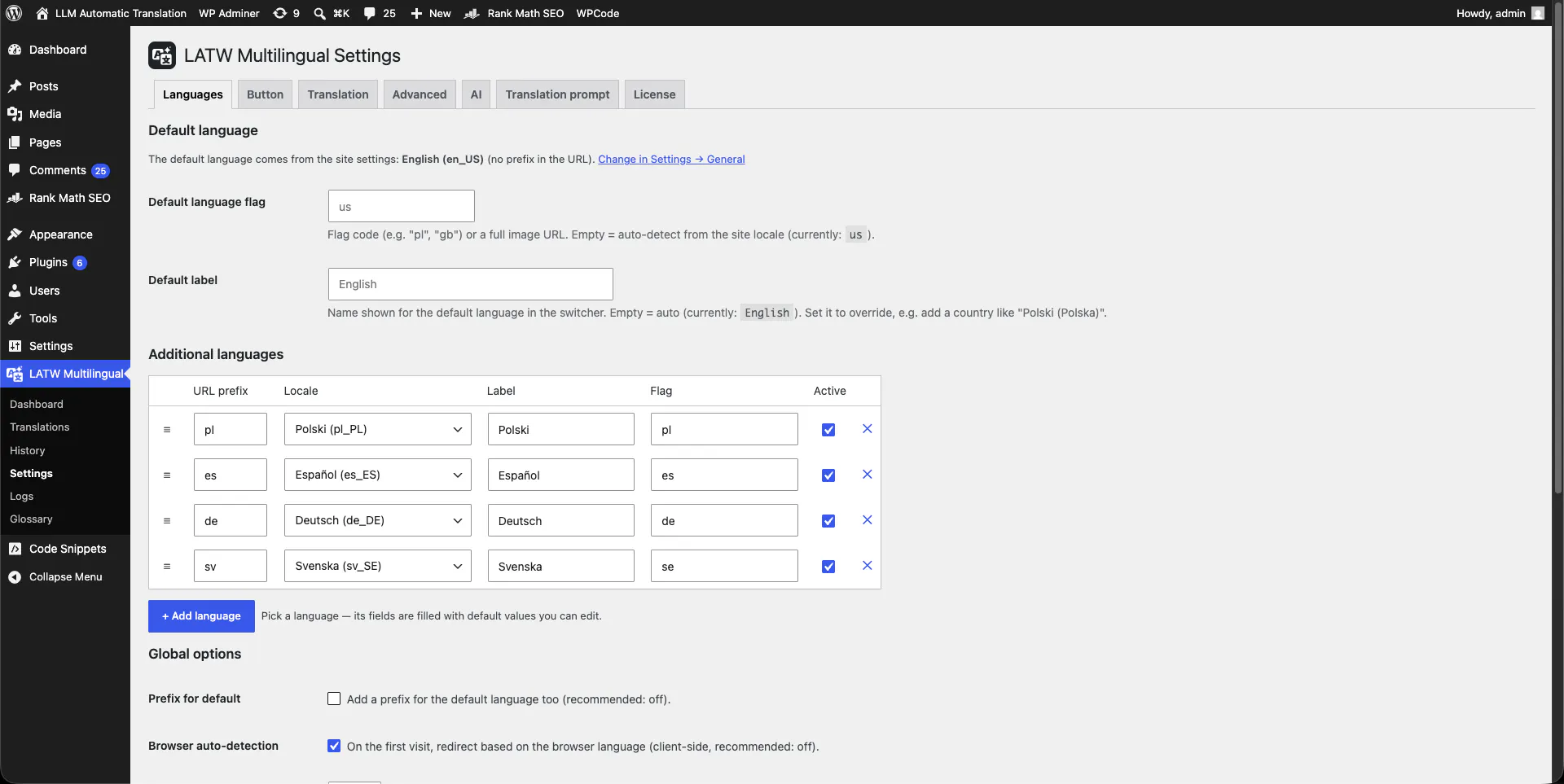Switch to the Button tab
The width and height of the screenshot is (1564, 784).
pyautogui.click(x=265, y=94)
